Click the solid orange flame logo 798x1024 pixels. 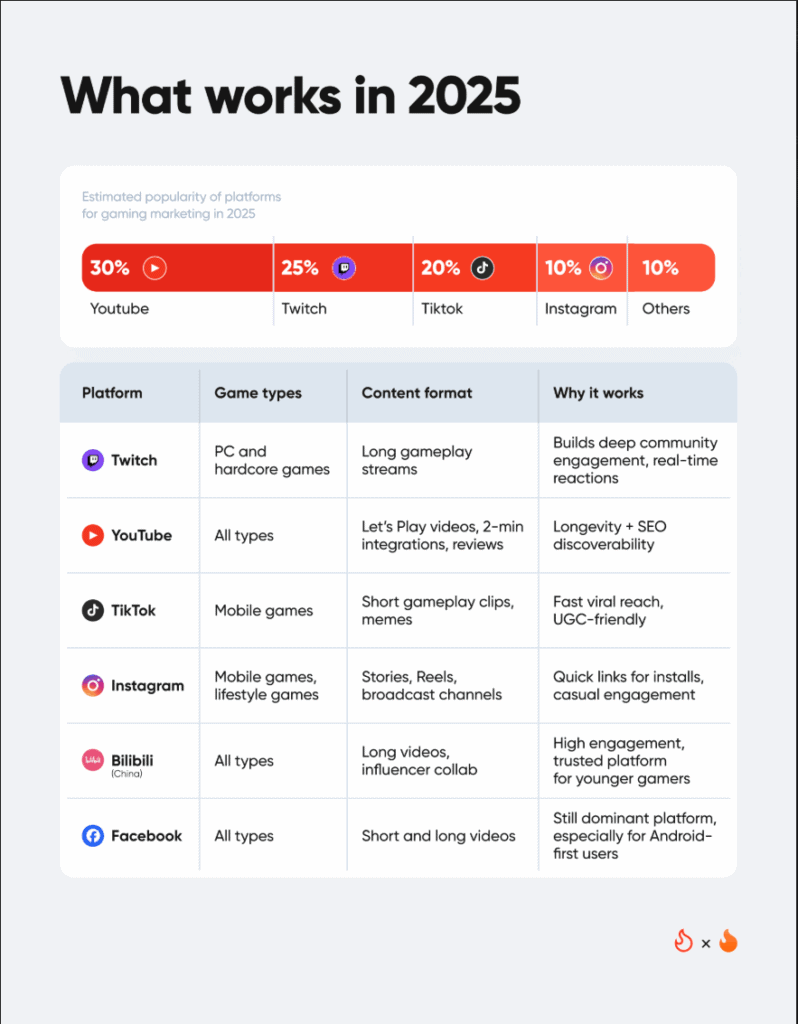(728, 942)
